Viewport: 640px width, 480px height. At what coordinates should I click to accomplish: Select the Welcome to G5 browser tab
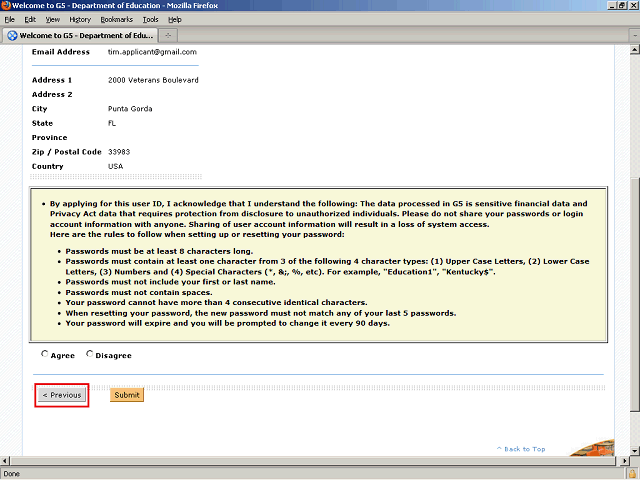click(x=80, y=36)
